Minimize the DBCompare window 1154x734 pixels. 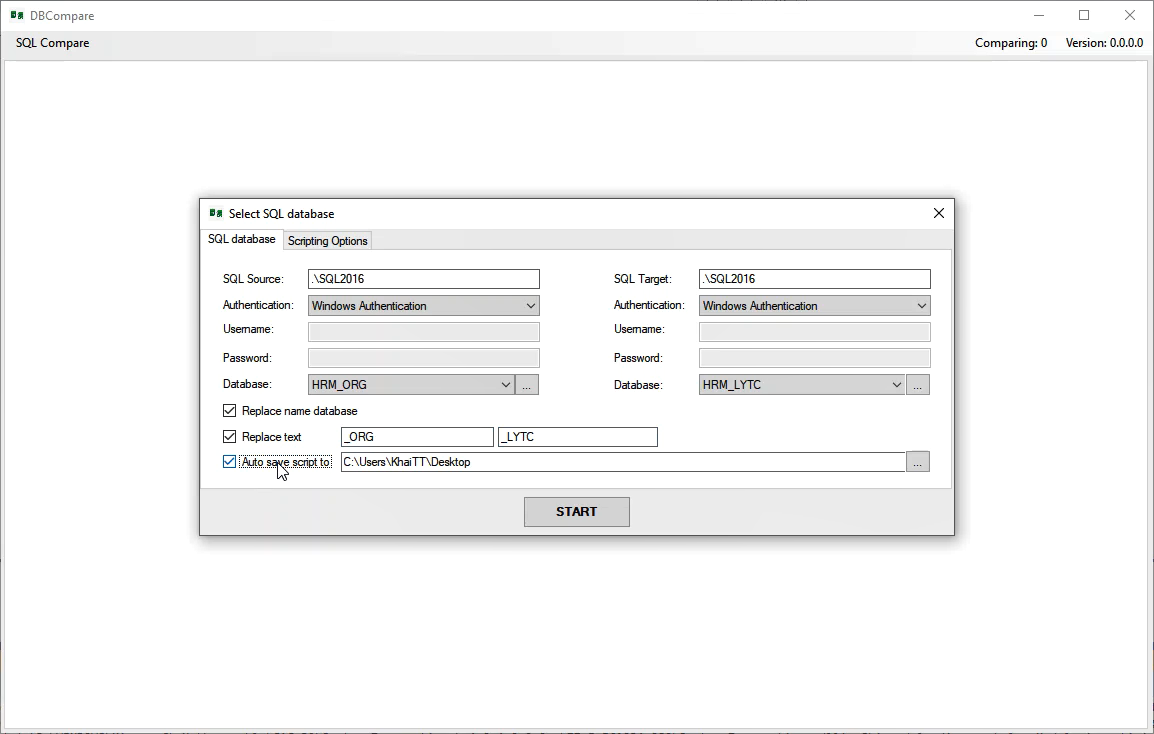[1039, 15]
